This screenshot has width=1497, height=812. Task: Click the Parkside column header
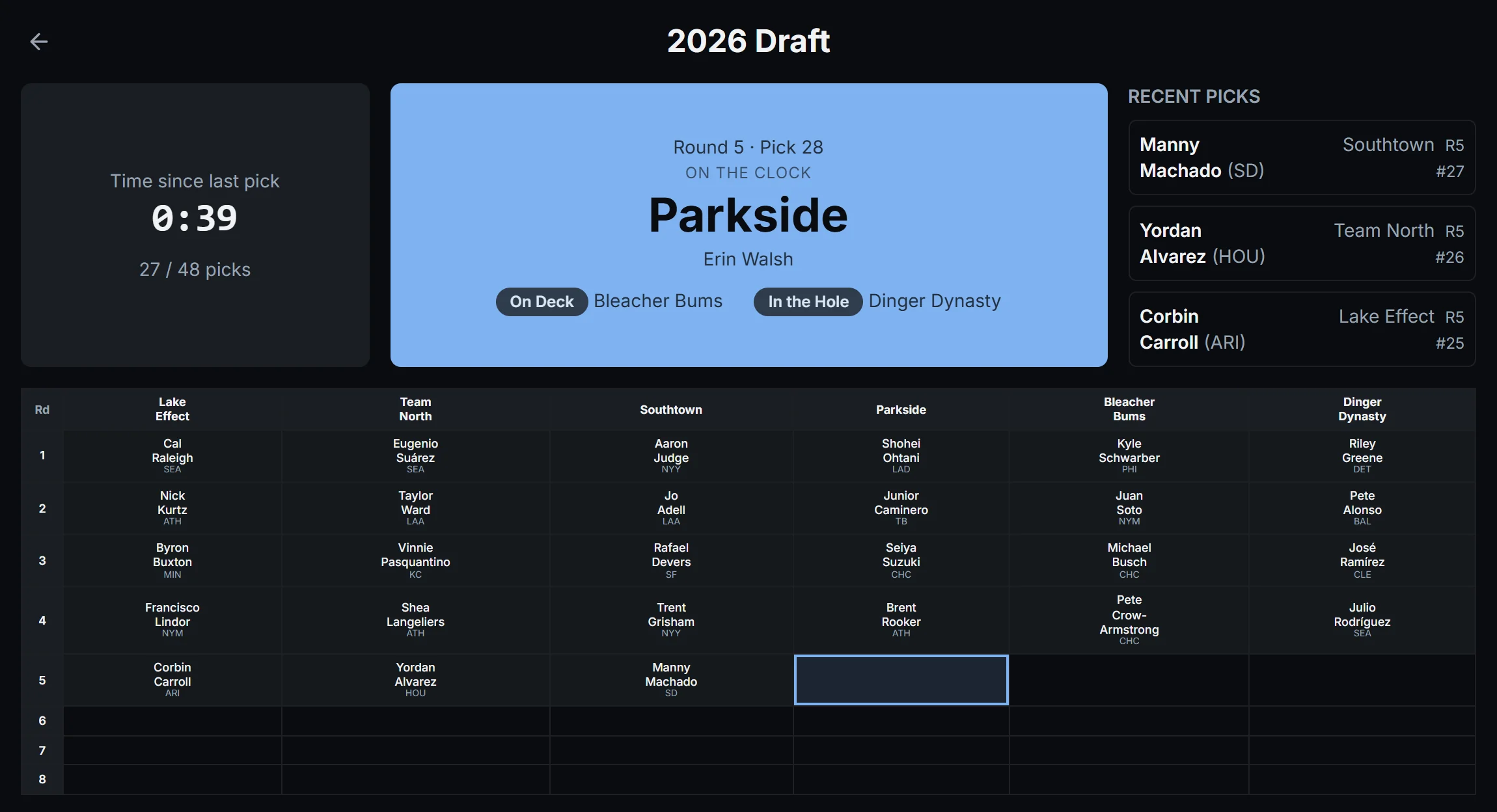click(x=901, y=409)
